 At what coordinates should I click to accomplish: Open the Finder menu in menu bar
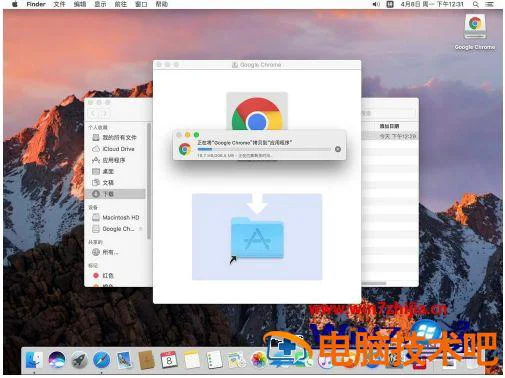[36, 4]
